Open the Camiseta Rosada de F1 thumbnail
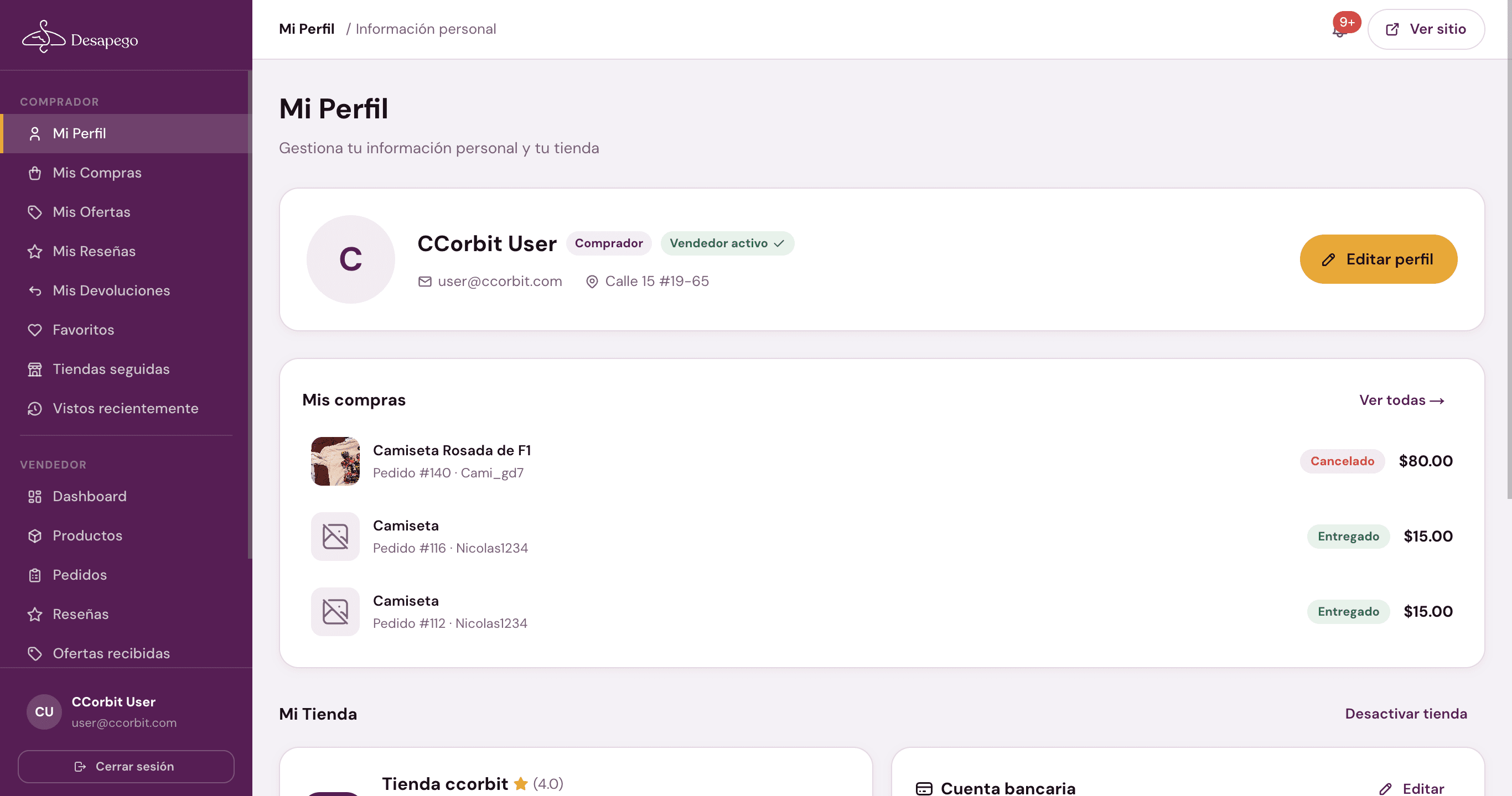1512x796 pixels. [335, 462]
